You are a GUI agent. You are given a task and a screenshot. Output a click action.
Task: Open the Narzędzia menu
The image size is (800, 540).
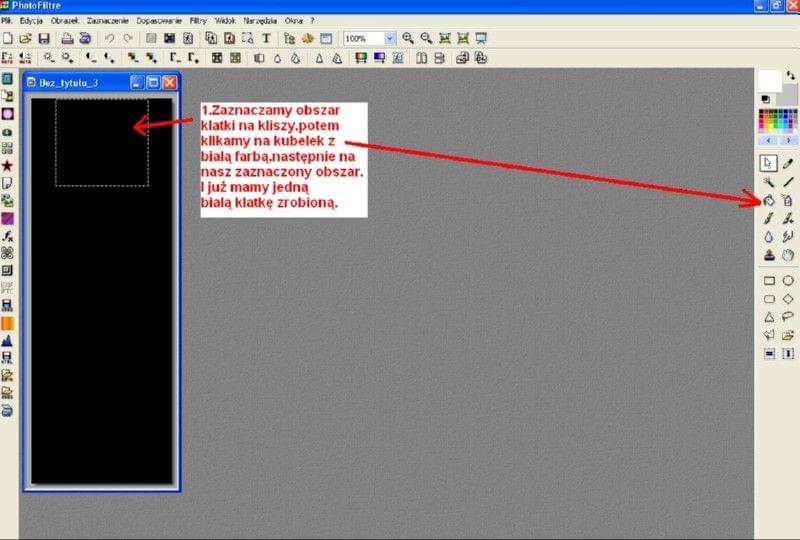(260, 21)
